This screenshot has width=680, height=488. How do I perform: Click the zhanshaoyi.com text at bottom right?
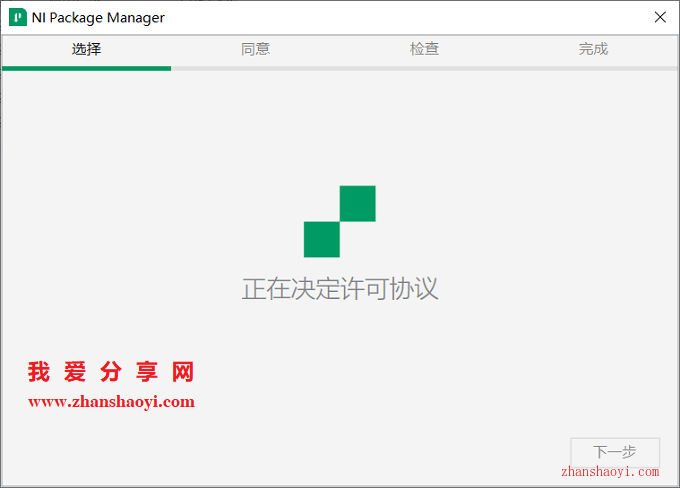point(610,472)
